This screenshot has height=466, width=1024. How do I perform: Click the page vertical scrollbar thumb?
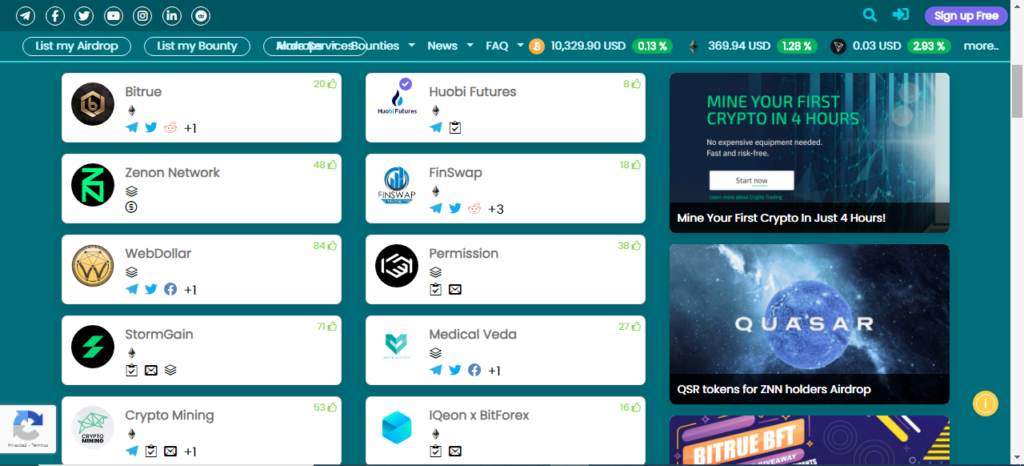pyautogui.click(x=1017, y=91)
